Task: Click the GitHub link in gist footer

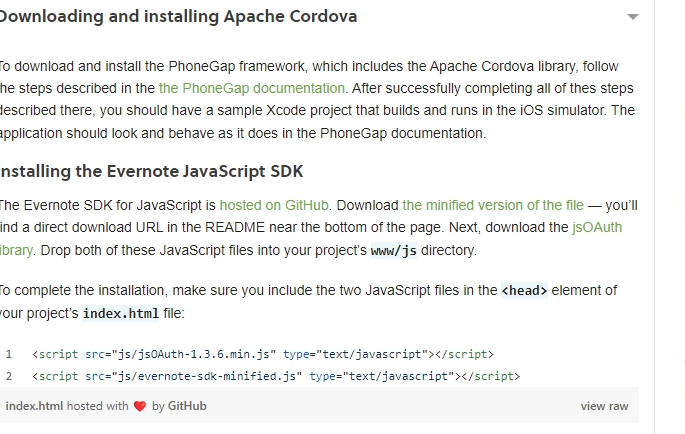Action: tap(187, 406)
